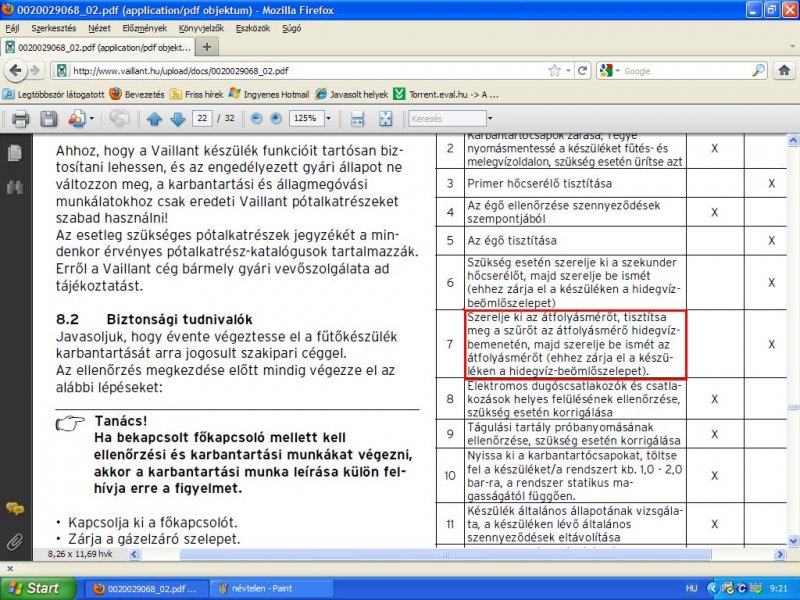Open a new Firefox tab

(207, 47)
